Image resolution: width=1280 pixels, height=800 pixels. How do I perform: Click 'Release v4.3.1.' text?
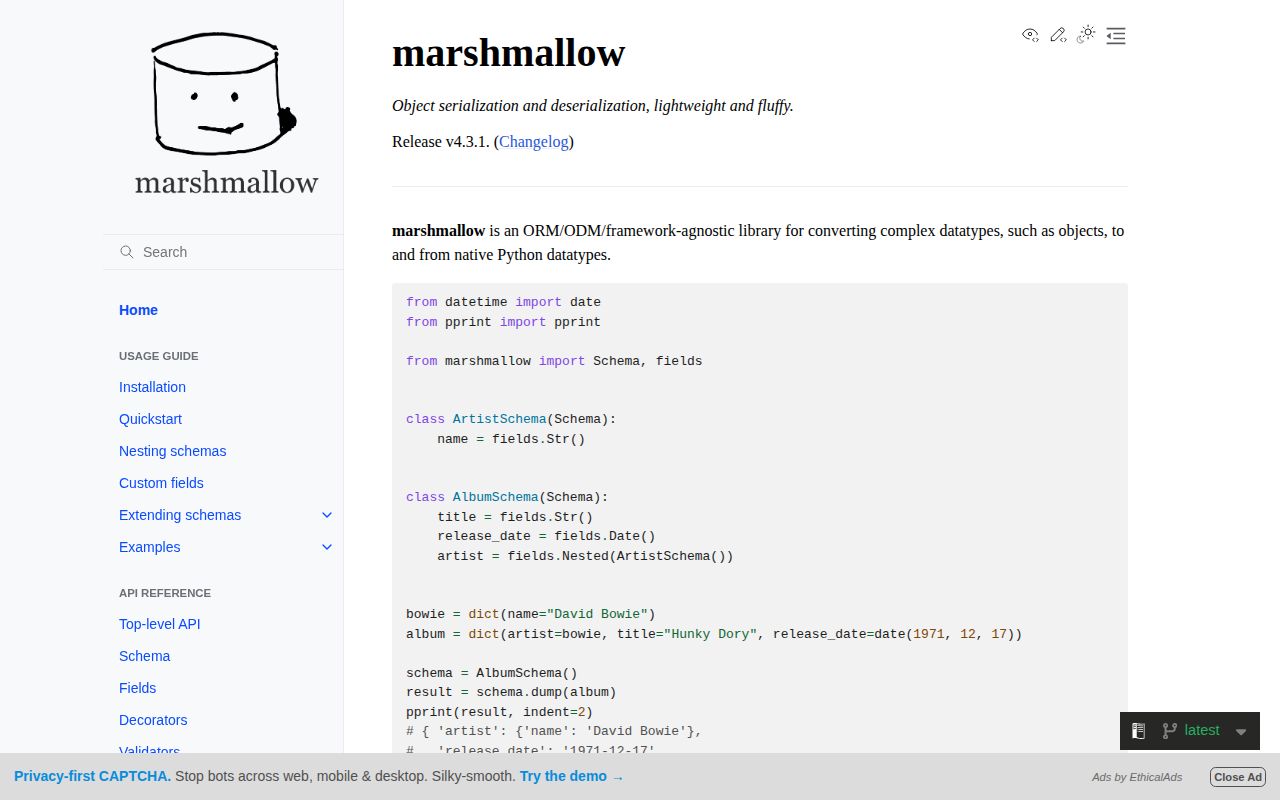pos(441,141)
